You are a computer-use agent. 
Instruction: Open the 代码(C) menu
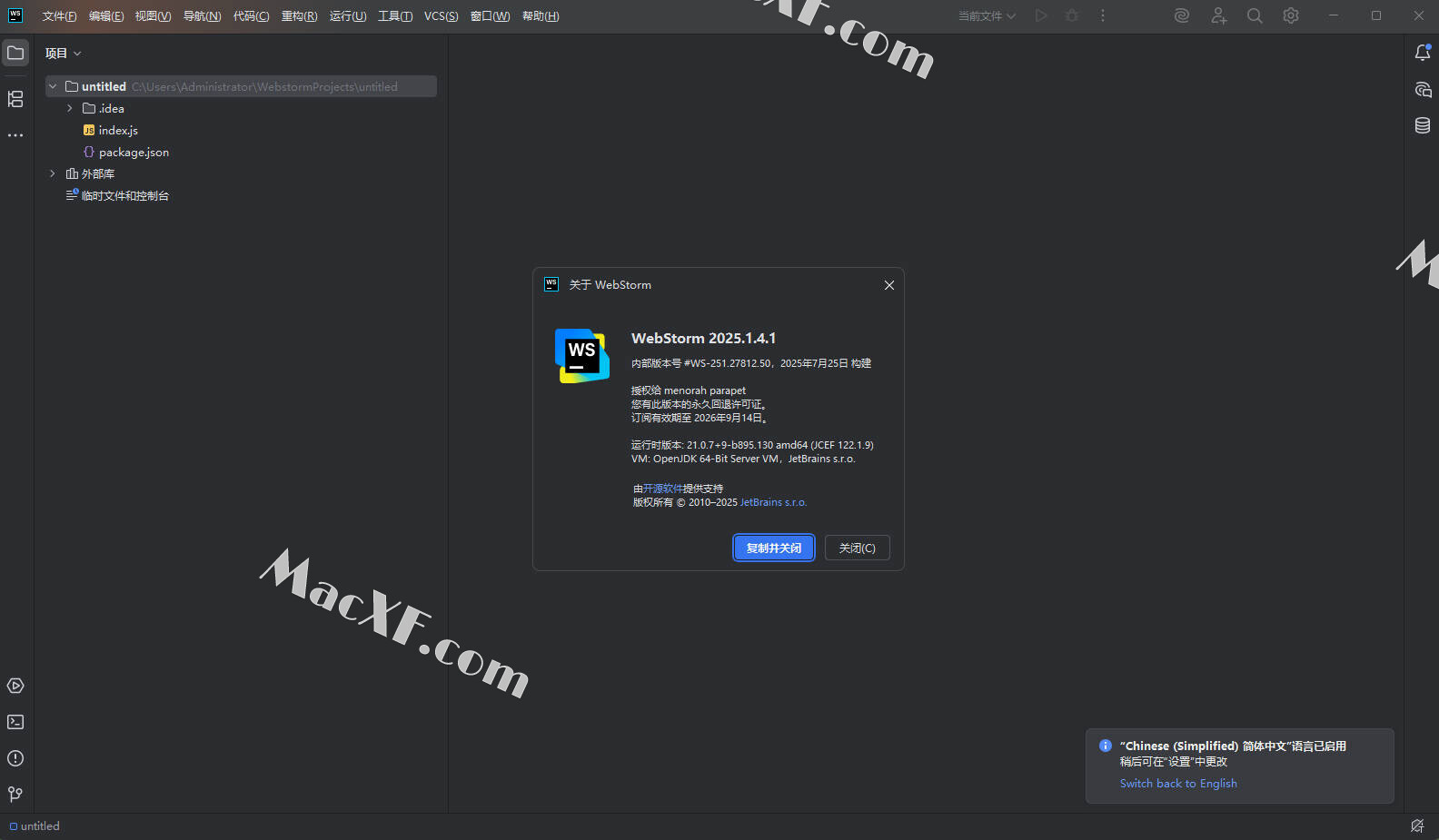[x=251, y=15]
